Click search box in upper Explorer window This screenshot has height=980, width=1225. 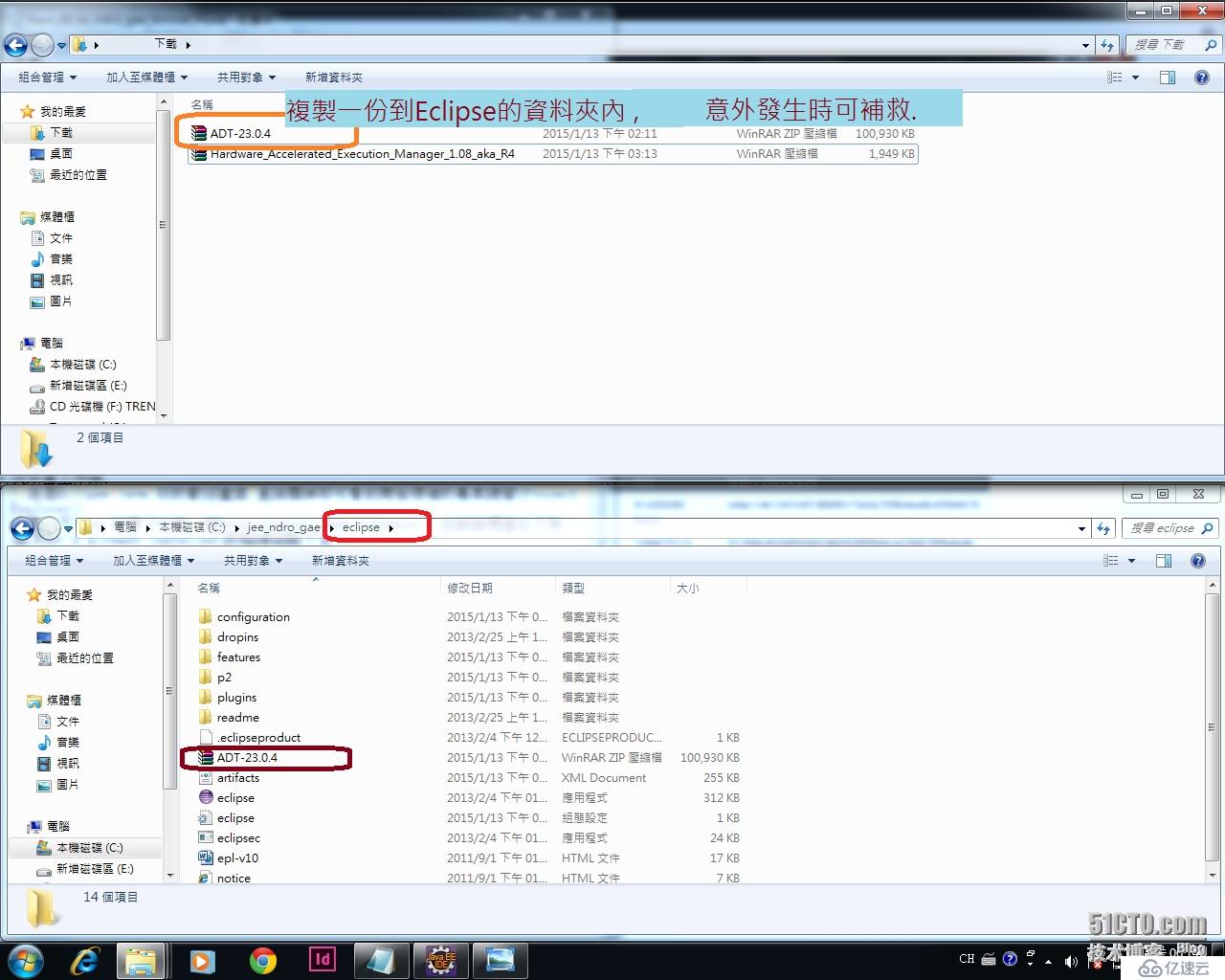tap(1172, 45)
